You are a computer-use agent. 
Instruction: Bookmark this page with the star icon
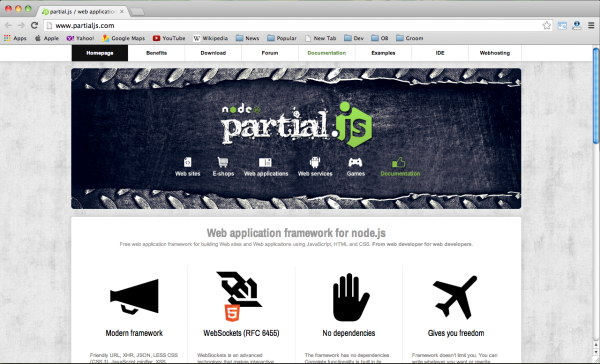pyautogui.click(x=546, y=26)
